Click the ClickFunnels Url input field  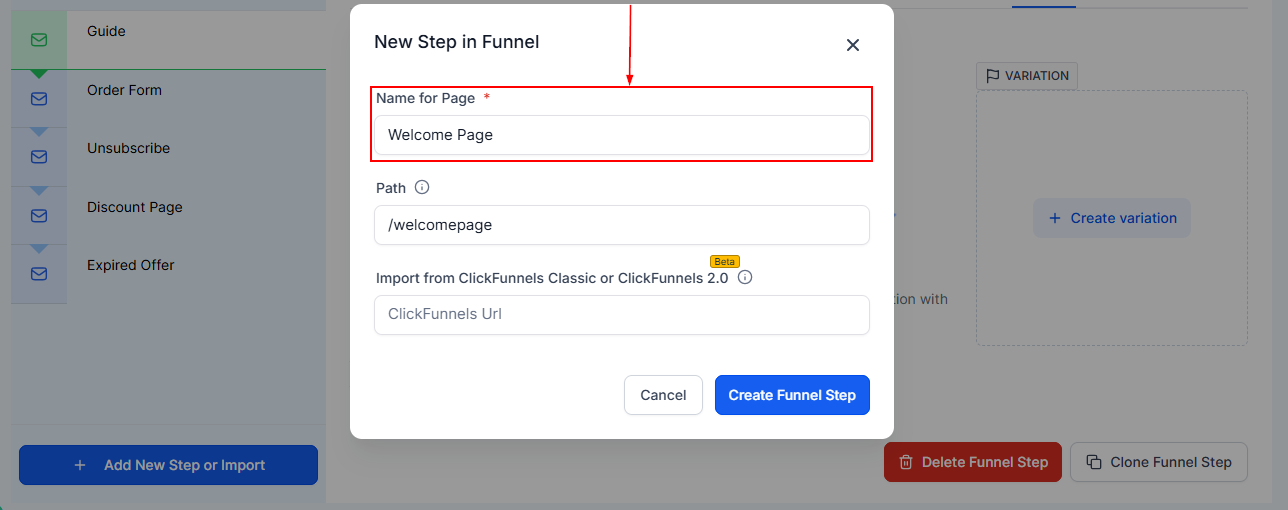point(622,315)
